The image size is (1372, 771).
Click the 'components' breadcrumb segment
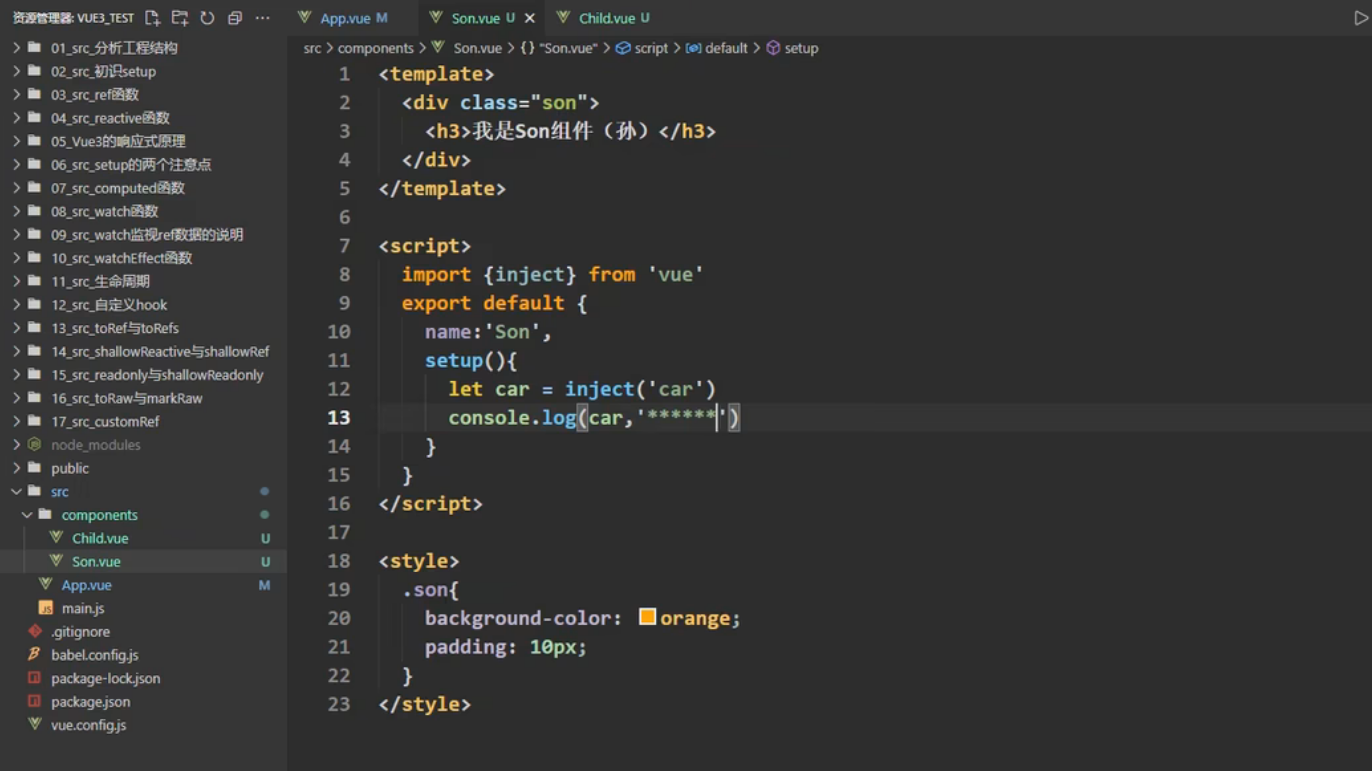pyautogui.click(x=375, y=48)
